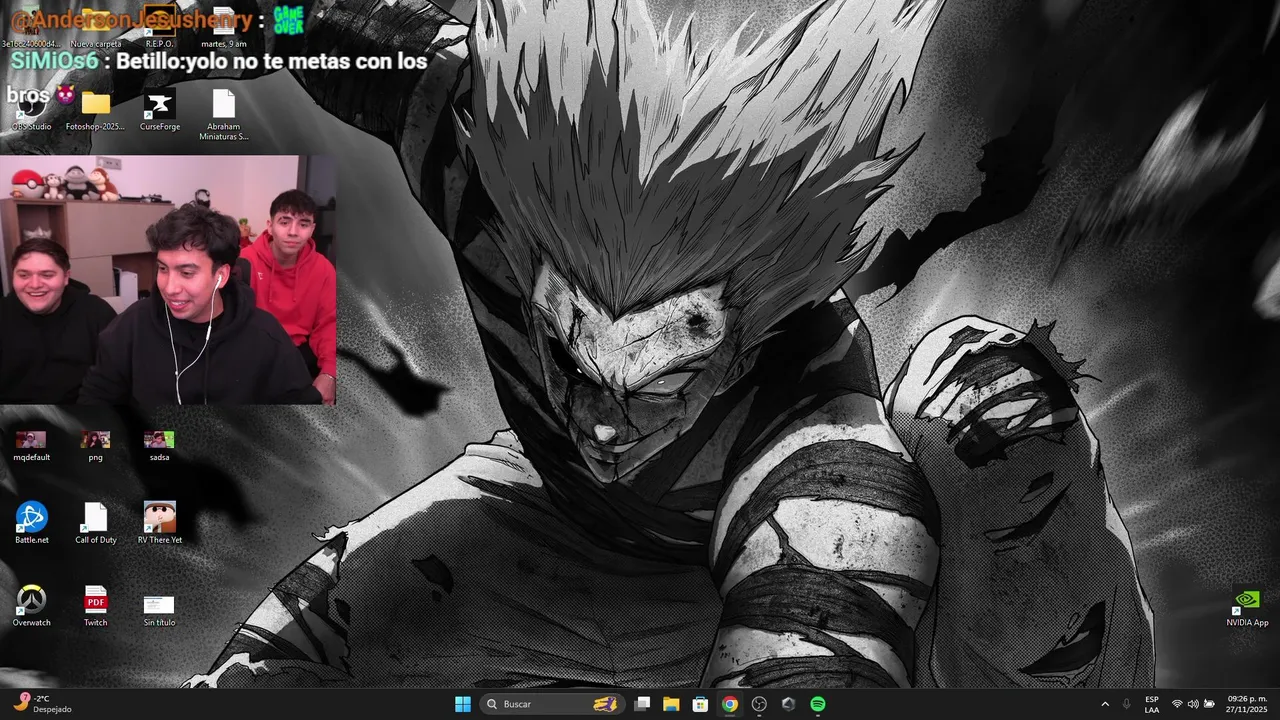The width and height of the screenshot is (1280, 720).
Task: Launch the CurseForge desktop shortcut
Action: click(160, 110)
